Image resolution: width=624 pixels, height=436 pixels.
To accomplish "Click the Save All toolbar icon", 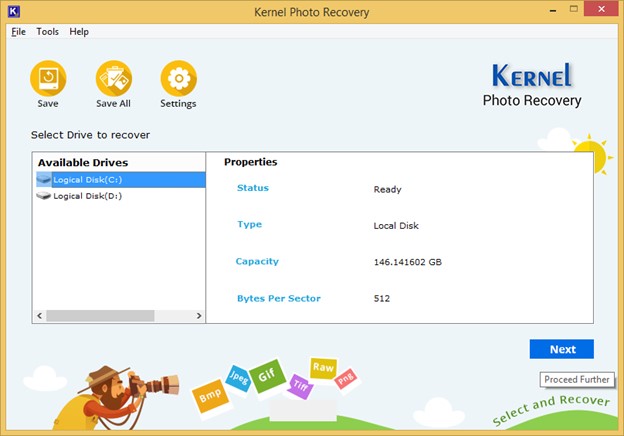I will tap(113, 78).
